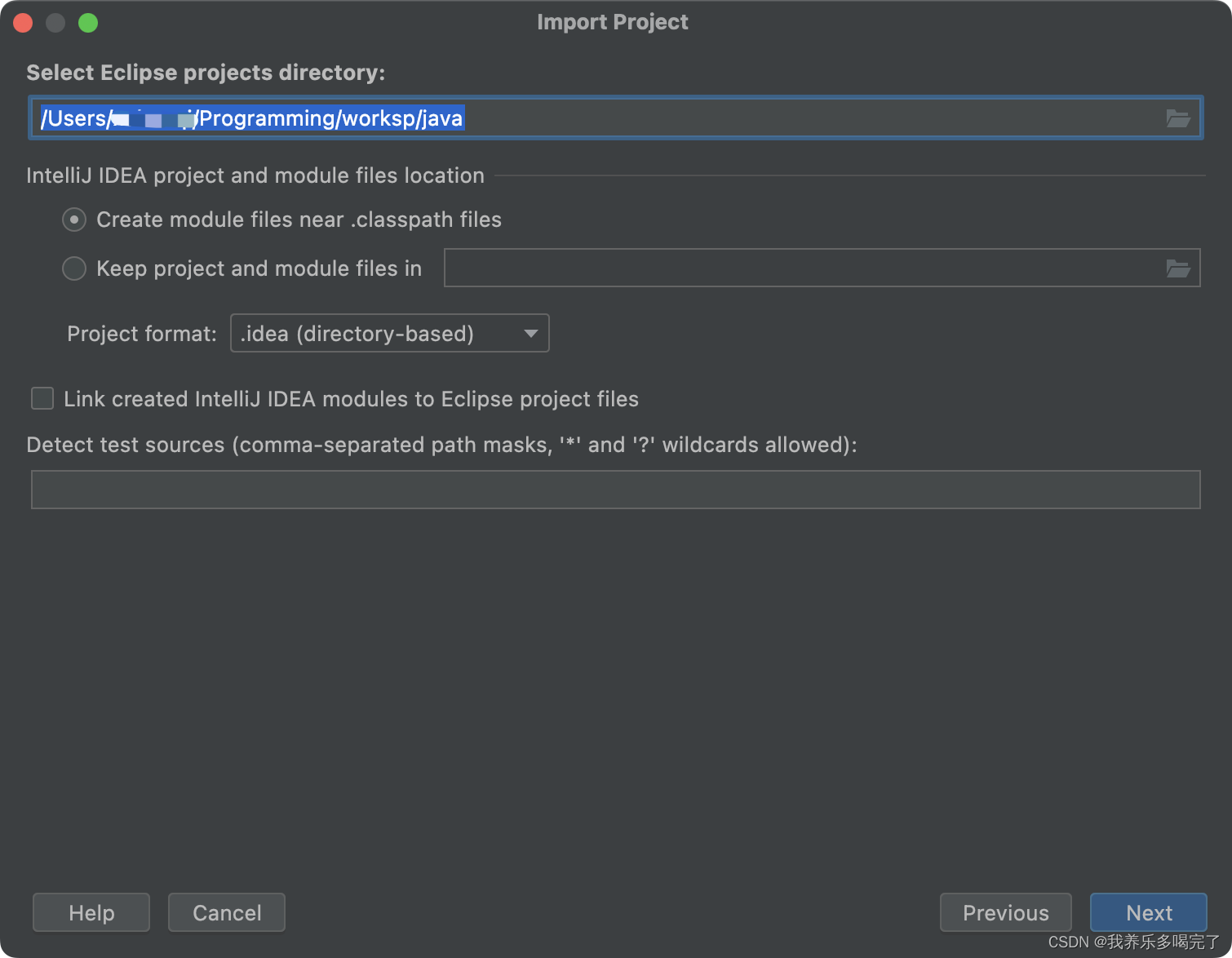
Task: Click the Help button
Action: [91, 912]
